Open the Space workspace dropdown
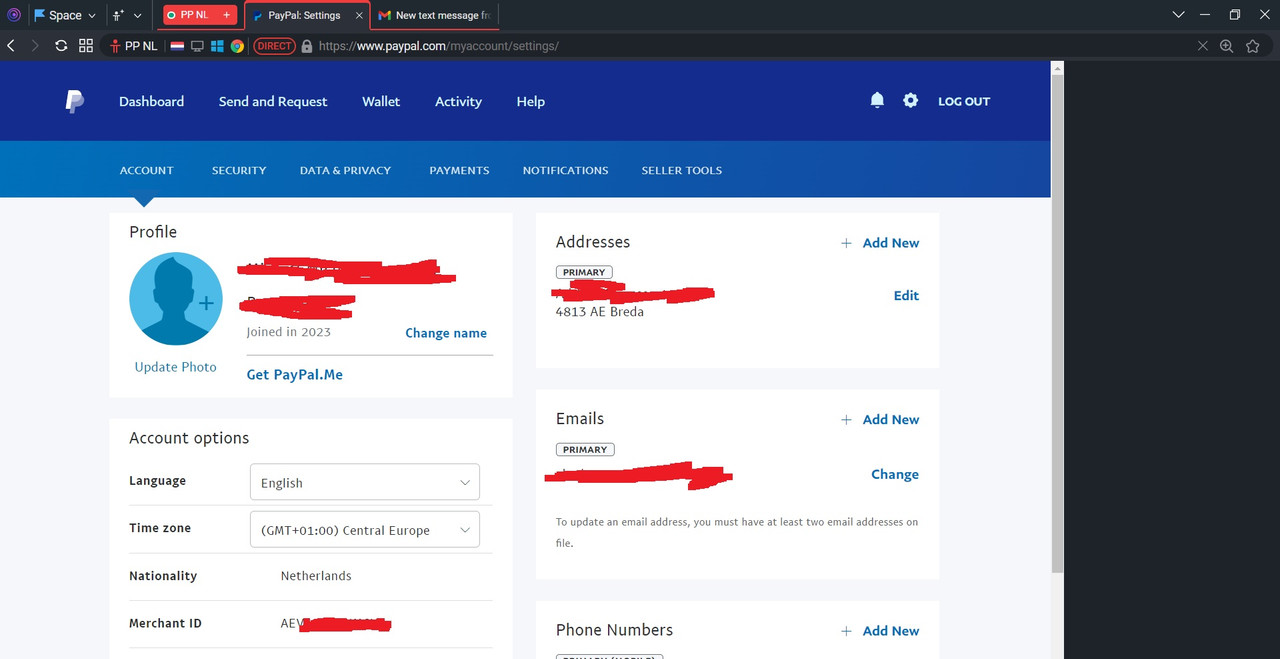 (66, 15)
